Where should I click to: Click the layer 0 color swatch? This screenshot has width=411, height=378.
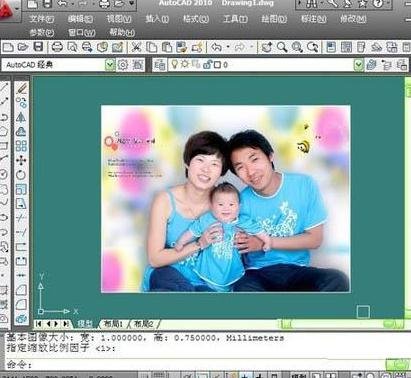click(217, 65)
